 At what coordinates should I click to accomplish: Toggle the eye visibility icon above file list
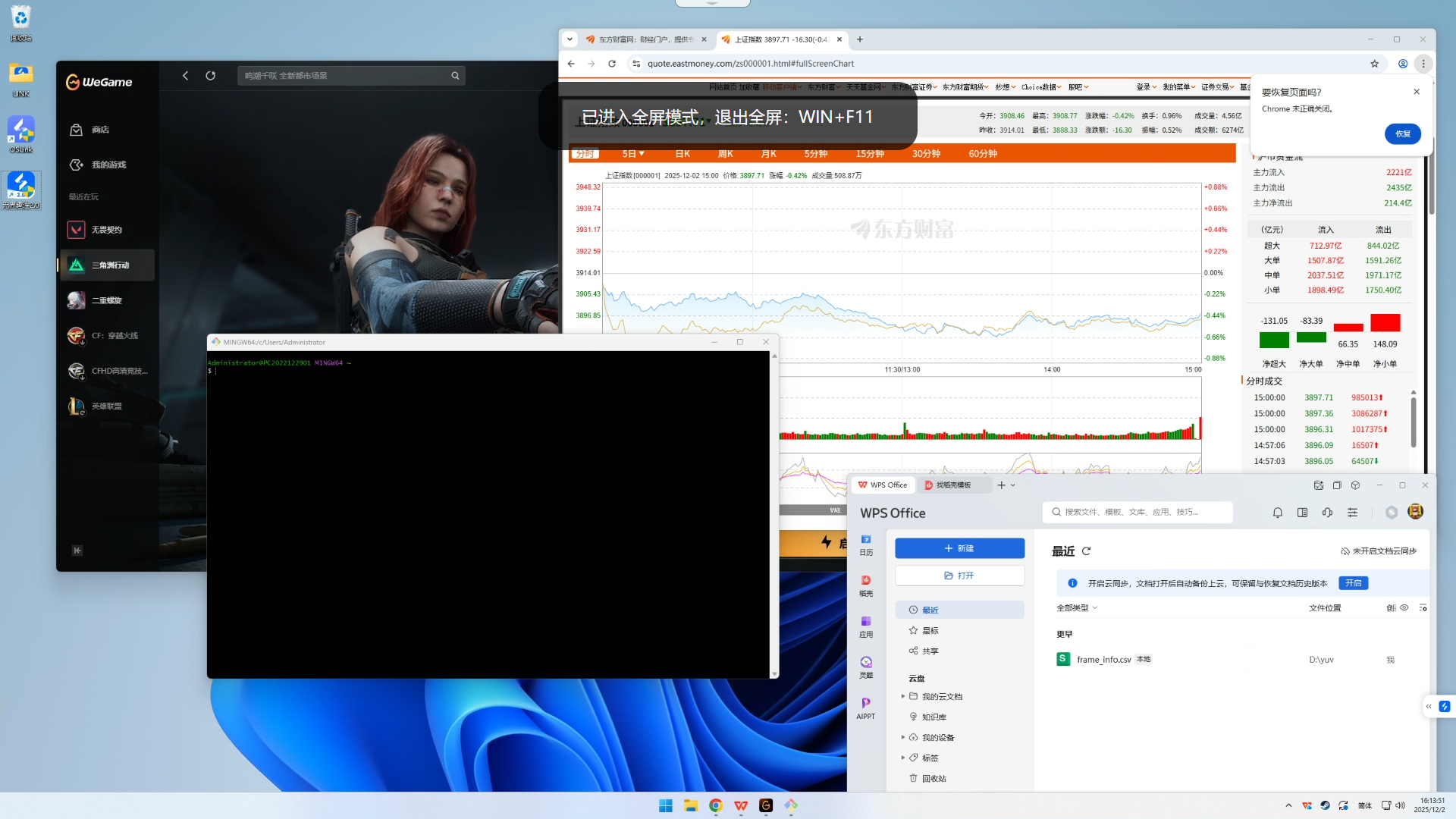click(x=1404, y=607)
